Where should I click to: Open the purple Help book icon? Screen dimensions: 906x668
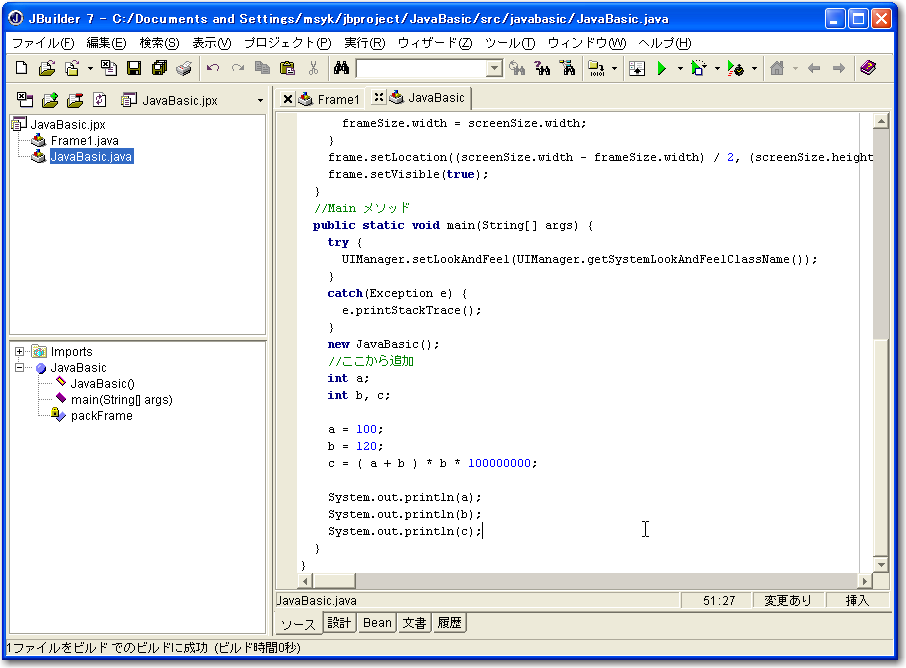(x=868, y=68)
